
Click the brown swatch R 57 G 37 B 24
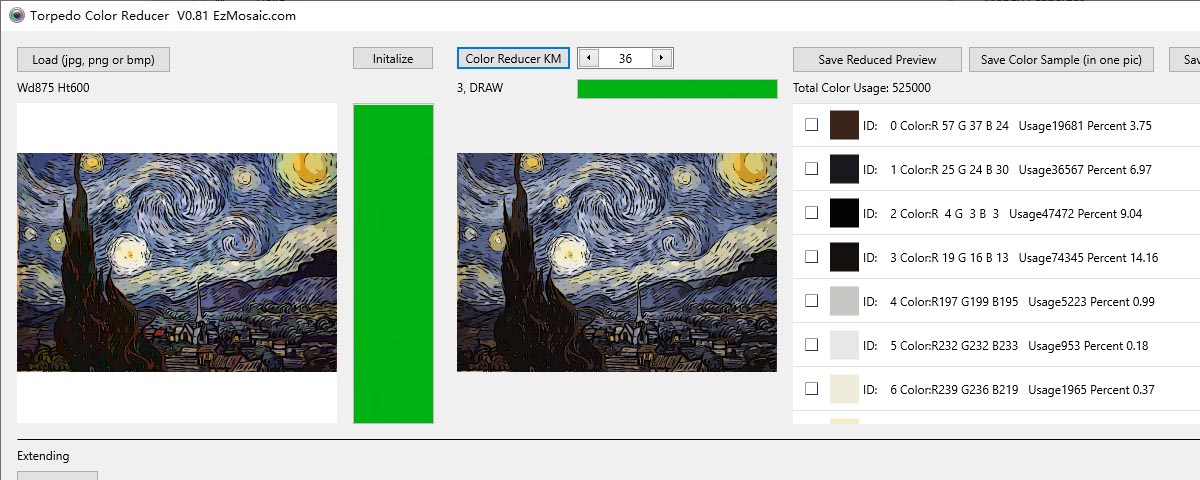844,125
